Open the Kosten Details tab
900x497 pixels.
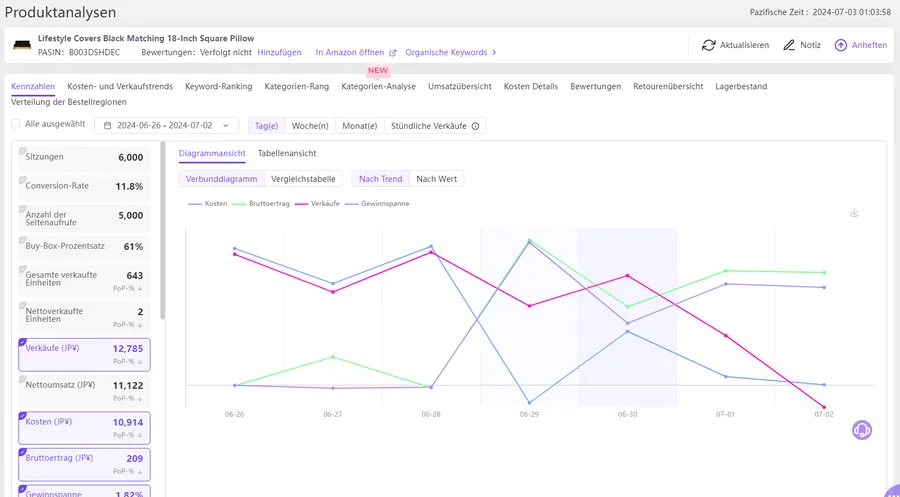[531, 87]
